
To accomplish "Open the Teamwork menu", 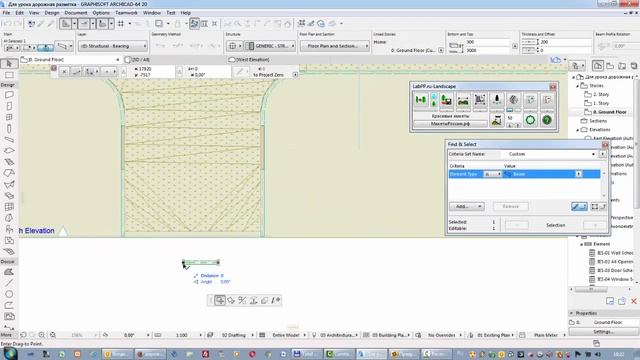I will [126, 13].
